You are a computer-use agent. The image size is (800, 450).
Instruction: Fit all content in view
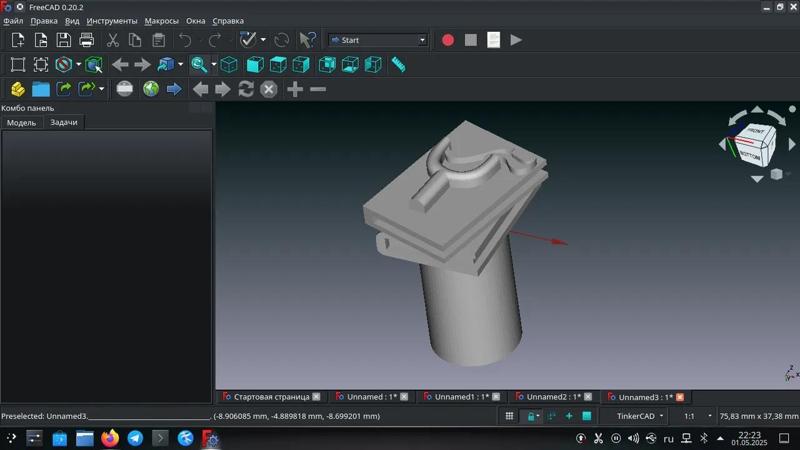(x=18, y=65)
